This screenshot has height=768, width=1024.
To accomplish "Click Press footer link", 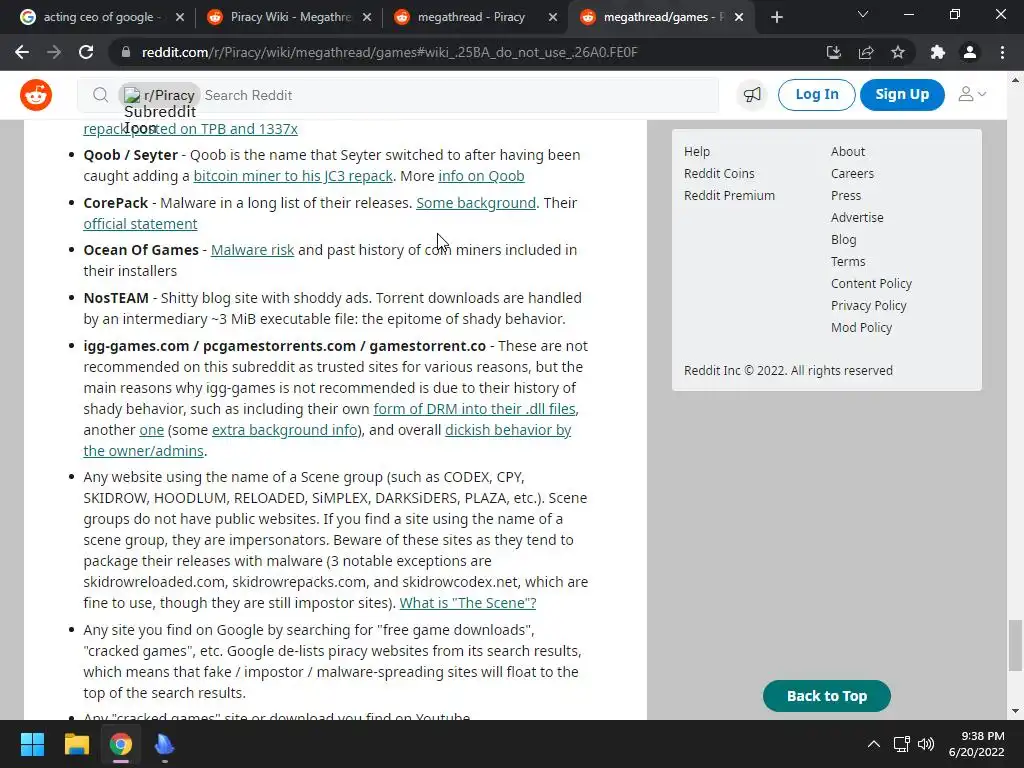I will [x=846, y=196].
